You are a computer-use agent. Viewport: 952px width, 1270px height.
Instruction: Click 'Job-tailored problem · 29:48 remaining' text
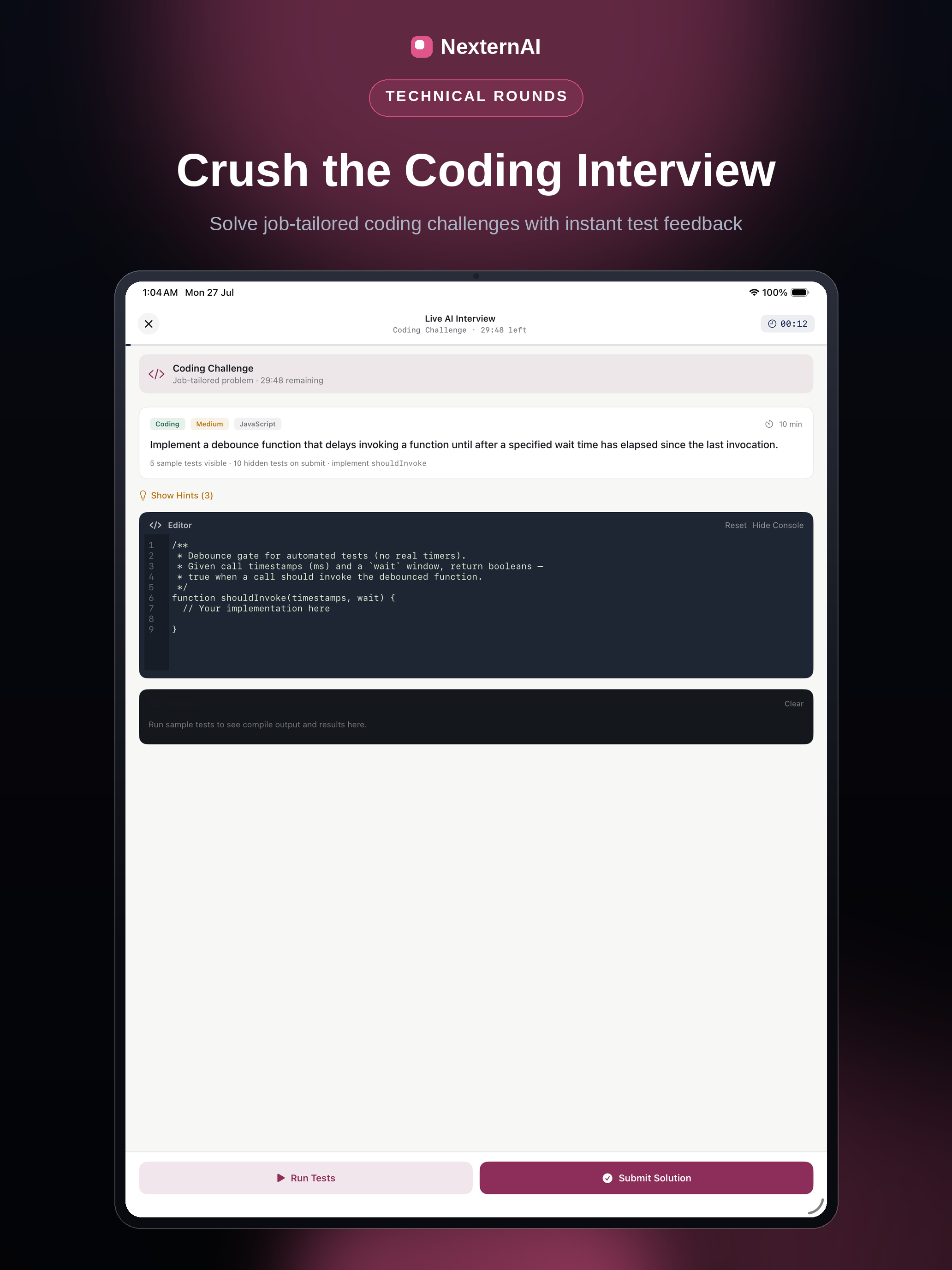click(x=248, y=381)
